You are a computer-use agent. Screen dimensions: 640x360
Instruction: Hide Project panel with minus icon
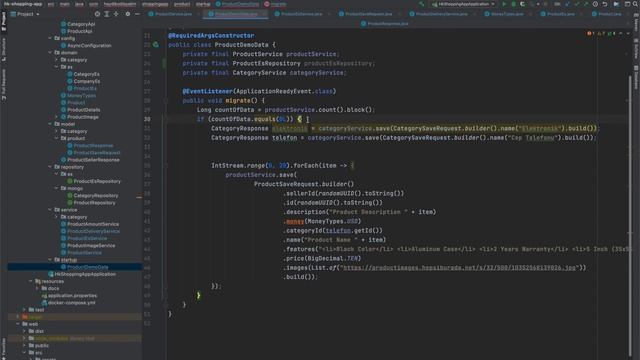click(x=137, y=14)
